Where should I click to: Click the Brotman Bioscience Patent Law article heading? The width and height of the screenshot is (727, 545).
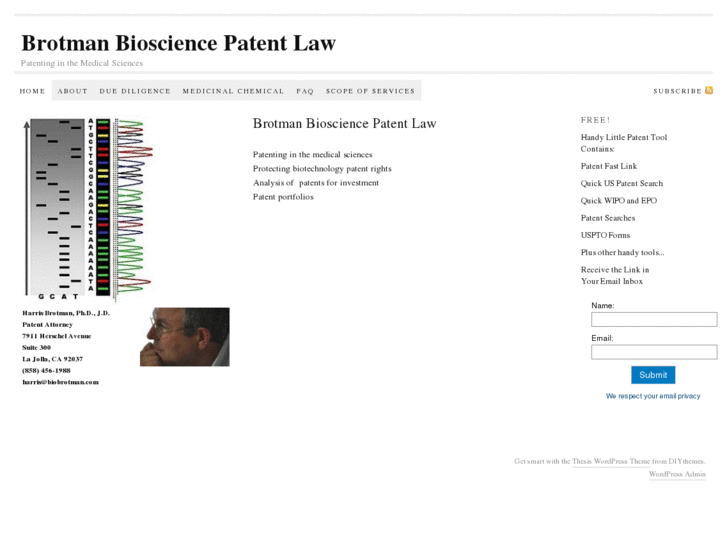coord(344,124)
